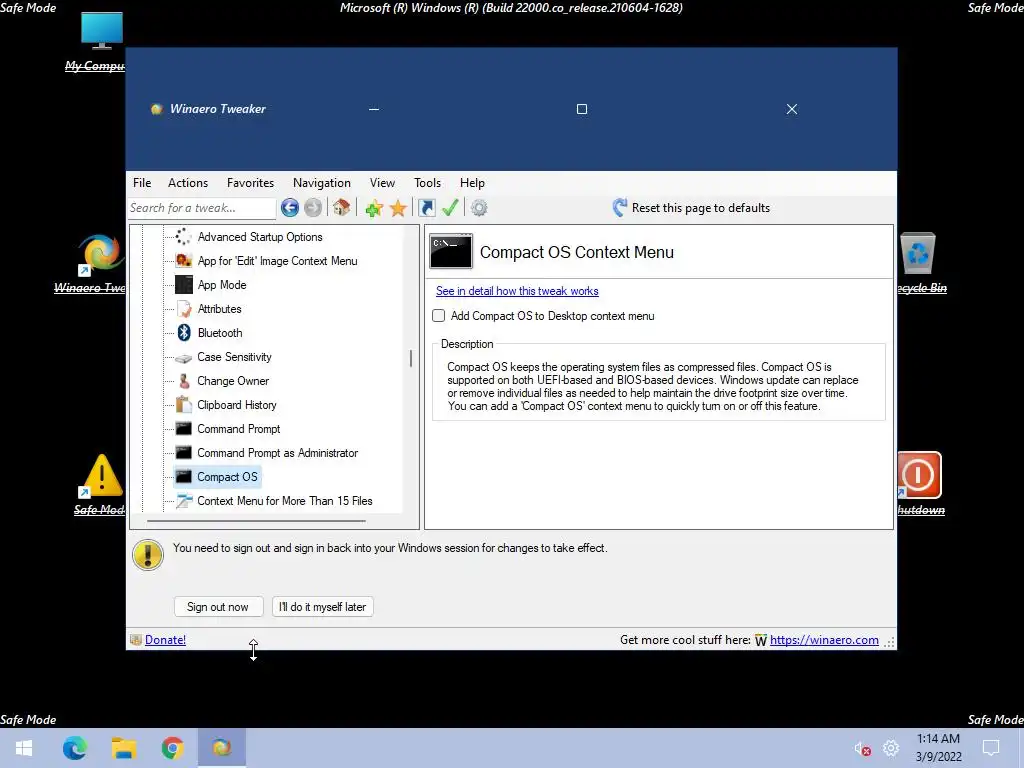Screen dimensions: 1024x768
Task: Click Advanced Startup Options tree icon
Action: click(x=184, y=236)
